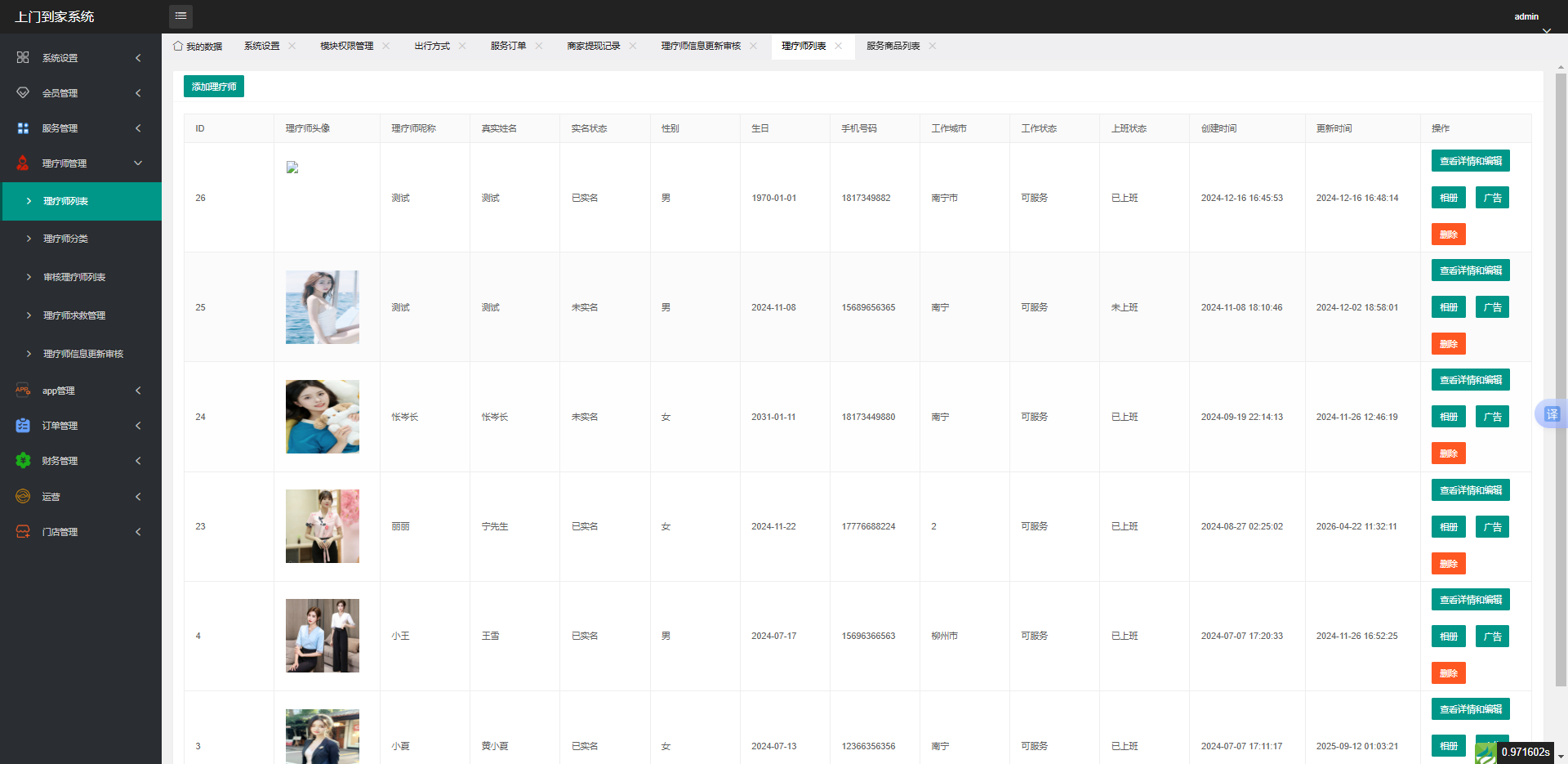Click the 会员管理 diamond icon
Image resolution: width=1568 pixels, height=764 pixels.
click(23, 93)
